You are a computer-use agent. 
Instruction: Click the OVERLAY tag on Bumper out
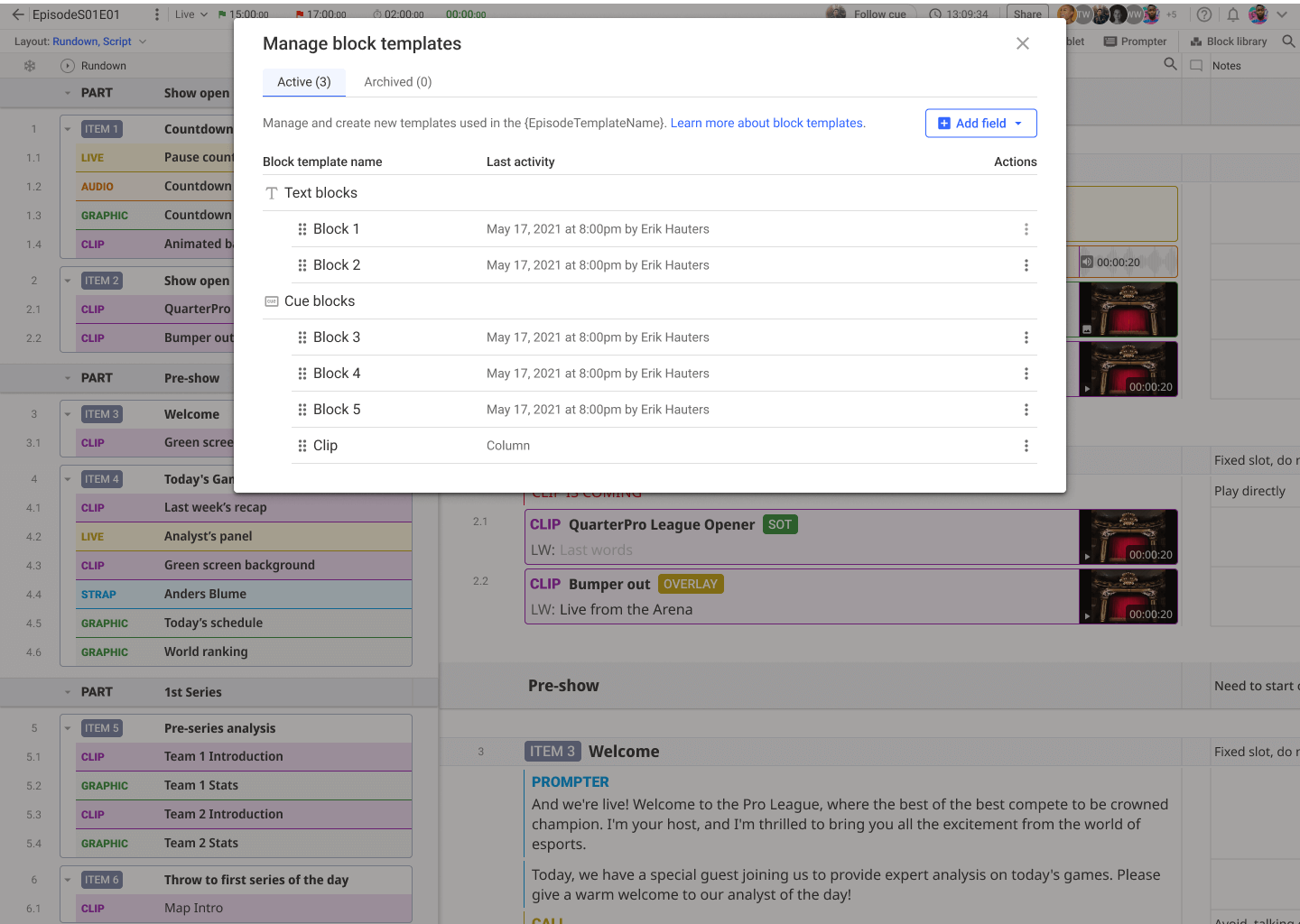691,585
